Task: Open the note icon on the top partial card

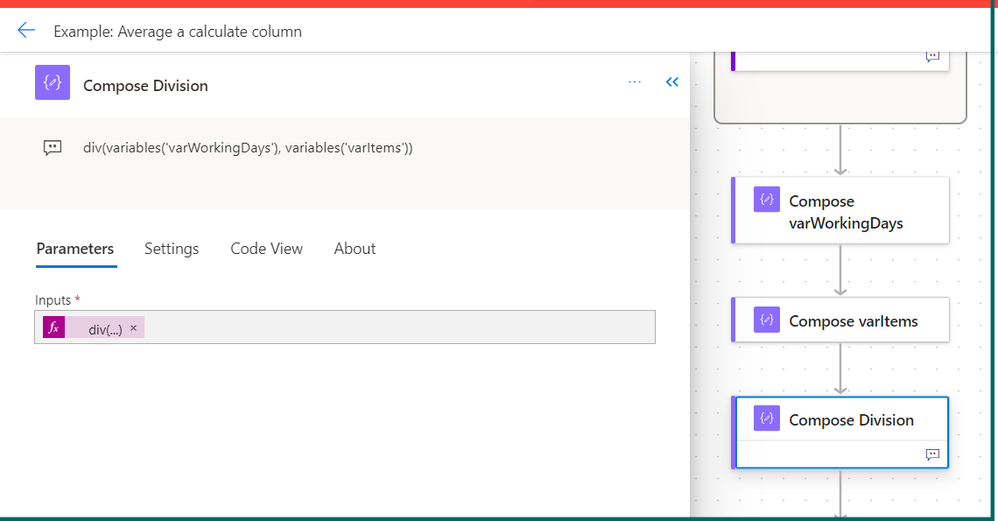Action: (x=932, y=57)
